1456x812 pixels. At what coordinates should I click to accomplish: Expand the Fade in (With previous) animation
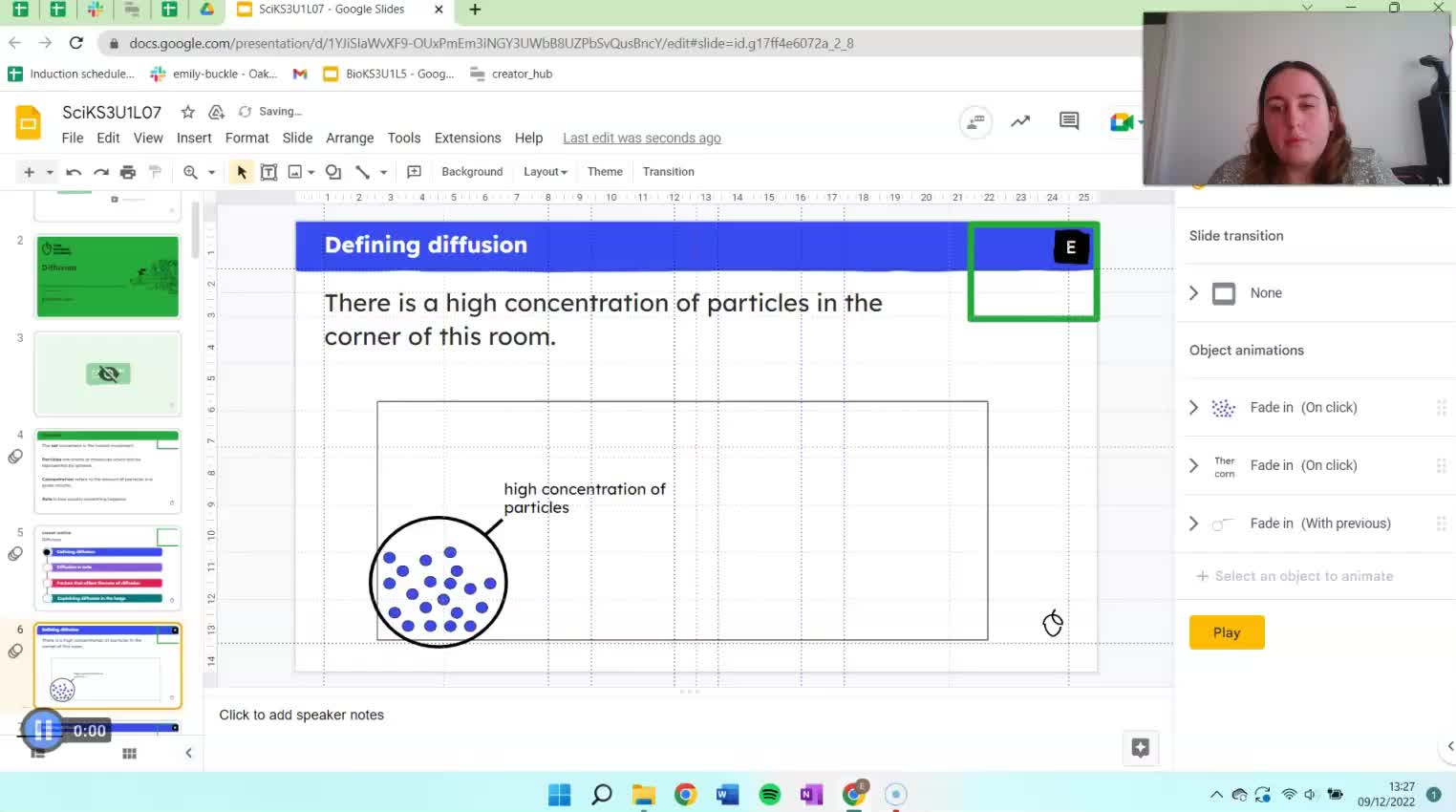pos(1193,524)
